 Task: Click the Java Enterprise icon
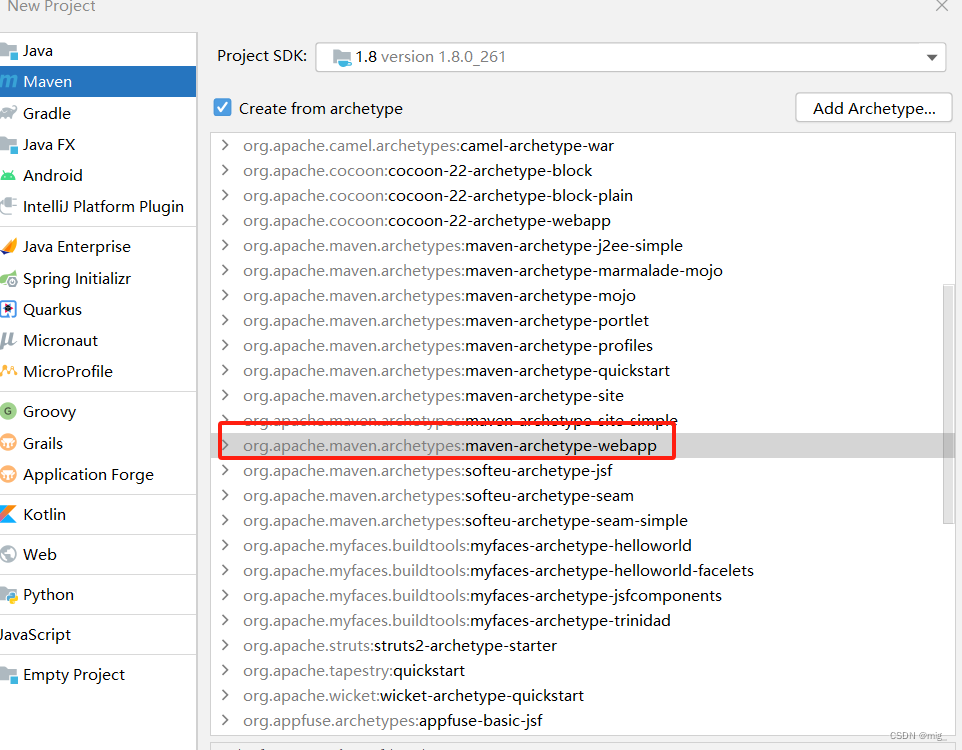tap(9, 246)
